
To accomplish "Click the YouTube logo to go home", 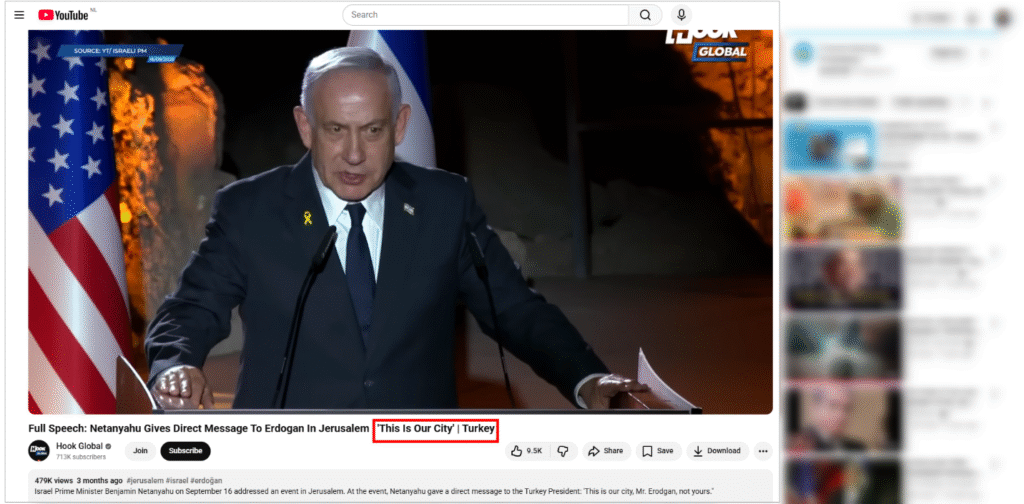I will [63, 15].
